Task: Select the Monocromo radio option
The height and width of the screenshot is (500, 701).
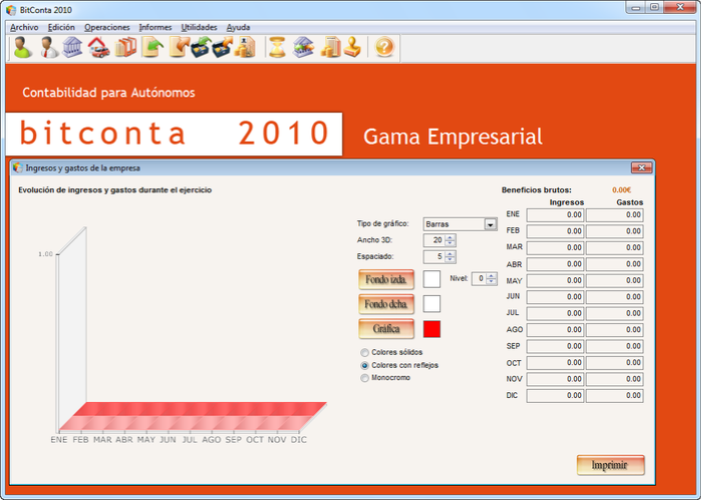Action: click(365, 378)
